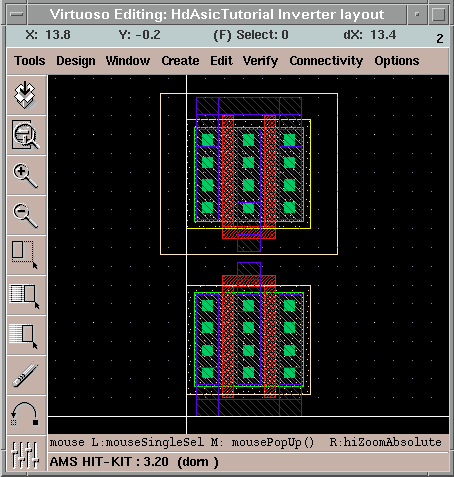The height and width of the screenshot is (477, 454).
Task: Select the right red poly gate in the lower transistor
Action: [x=270, y=336]
